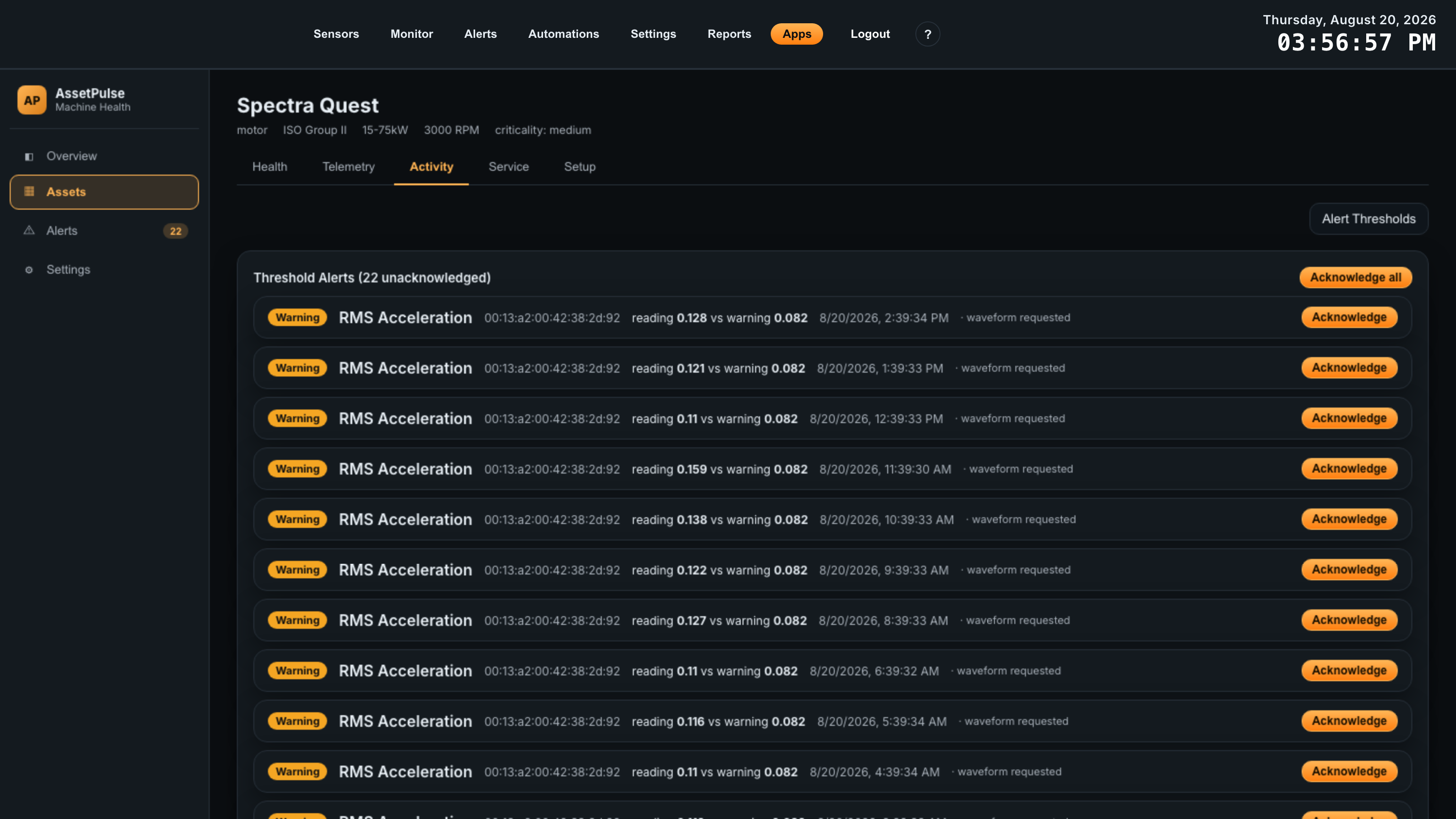Viewport: 1456px width, 819px height.
Task: Click the 8/20/2026, 5:39:34 AM timestamp
Action: tap(882, 722)
